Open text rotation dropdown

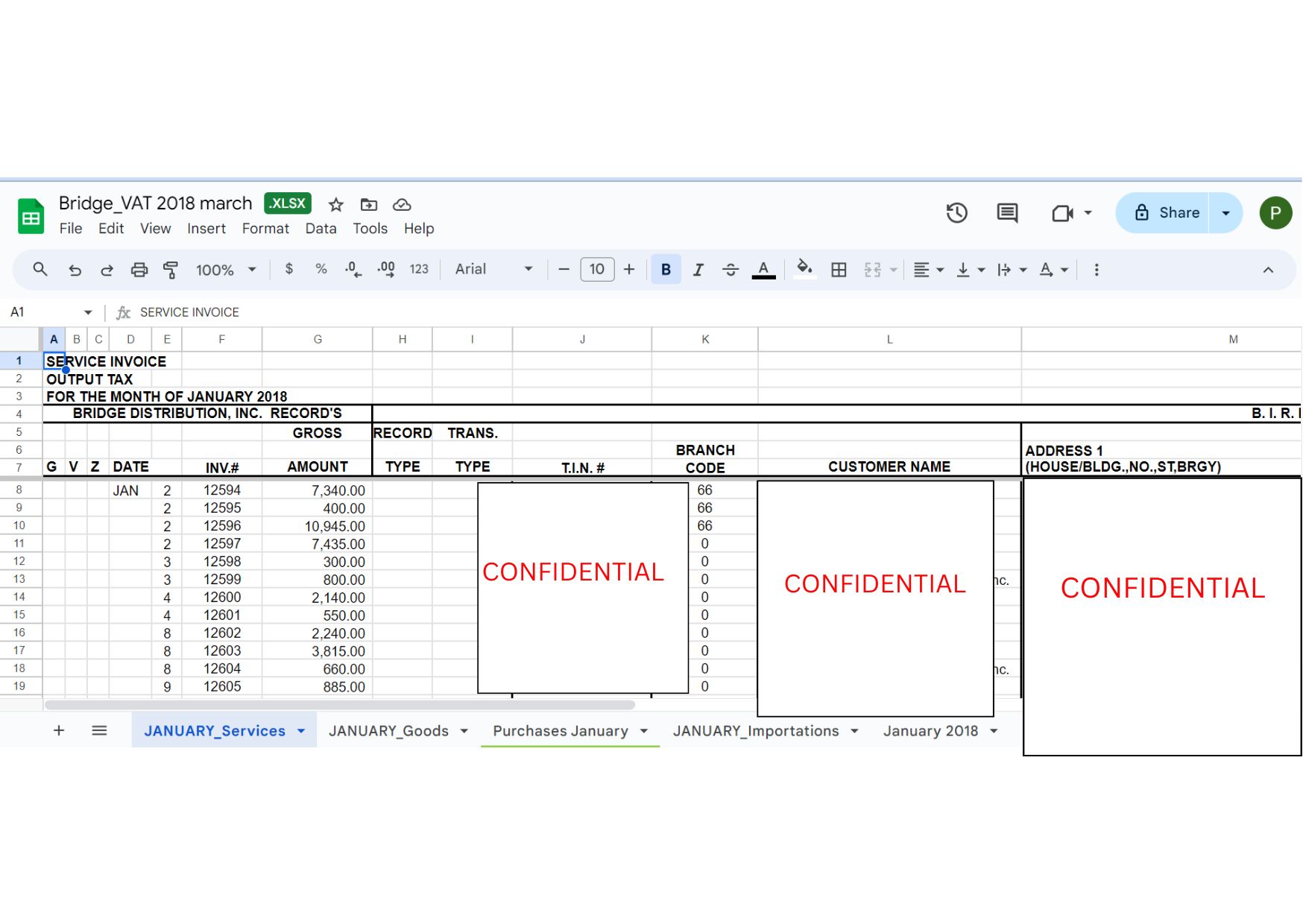(x=1054, y=270)
